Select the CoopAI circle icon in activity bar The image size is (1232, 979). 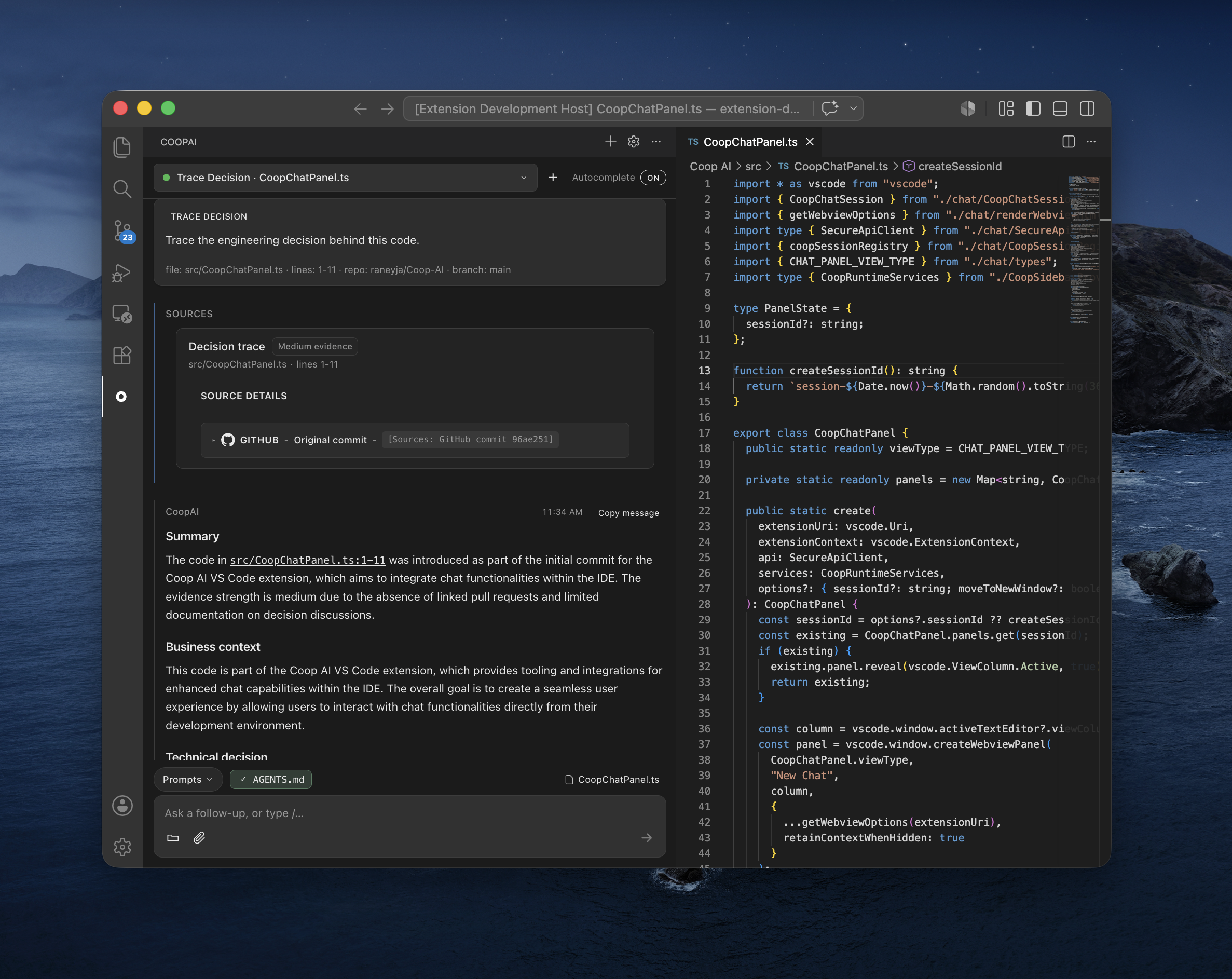(121, 397)
